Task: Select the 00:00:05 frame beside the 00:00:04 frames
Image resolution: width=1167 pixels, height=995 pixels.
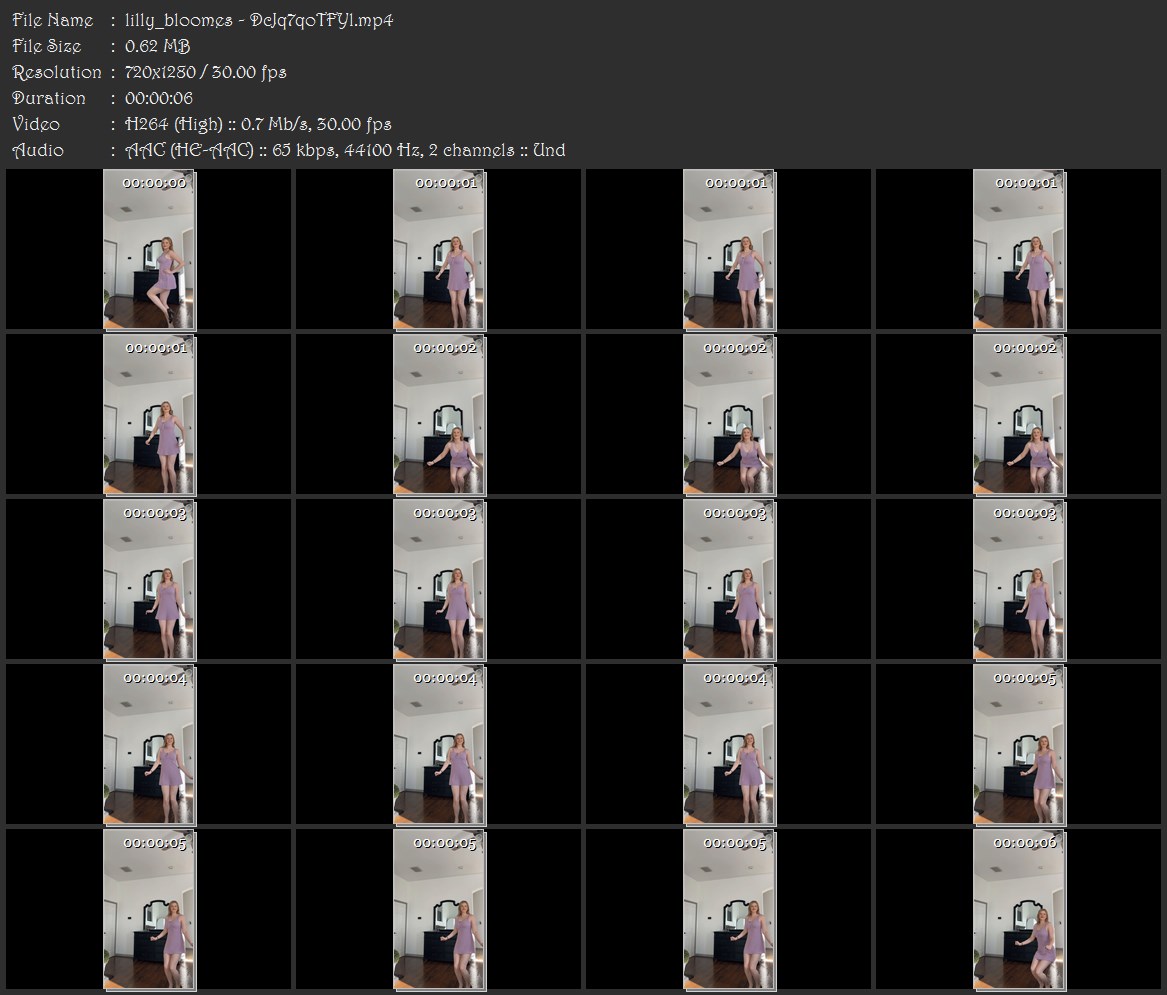Action: (x=1019, y=745)
